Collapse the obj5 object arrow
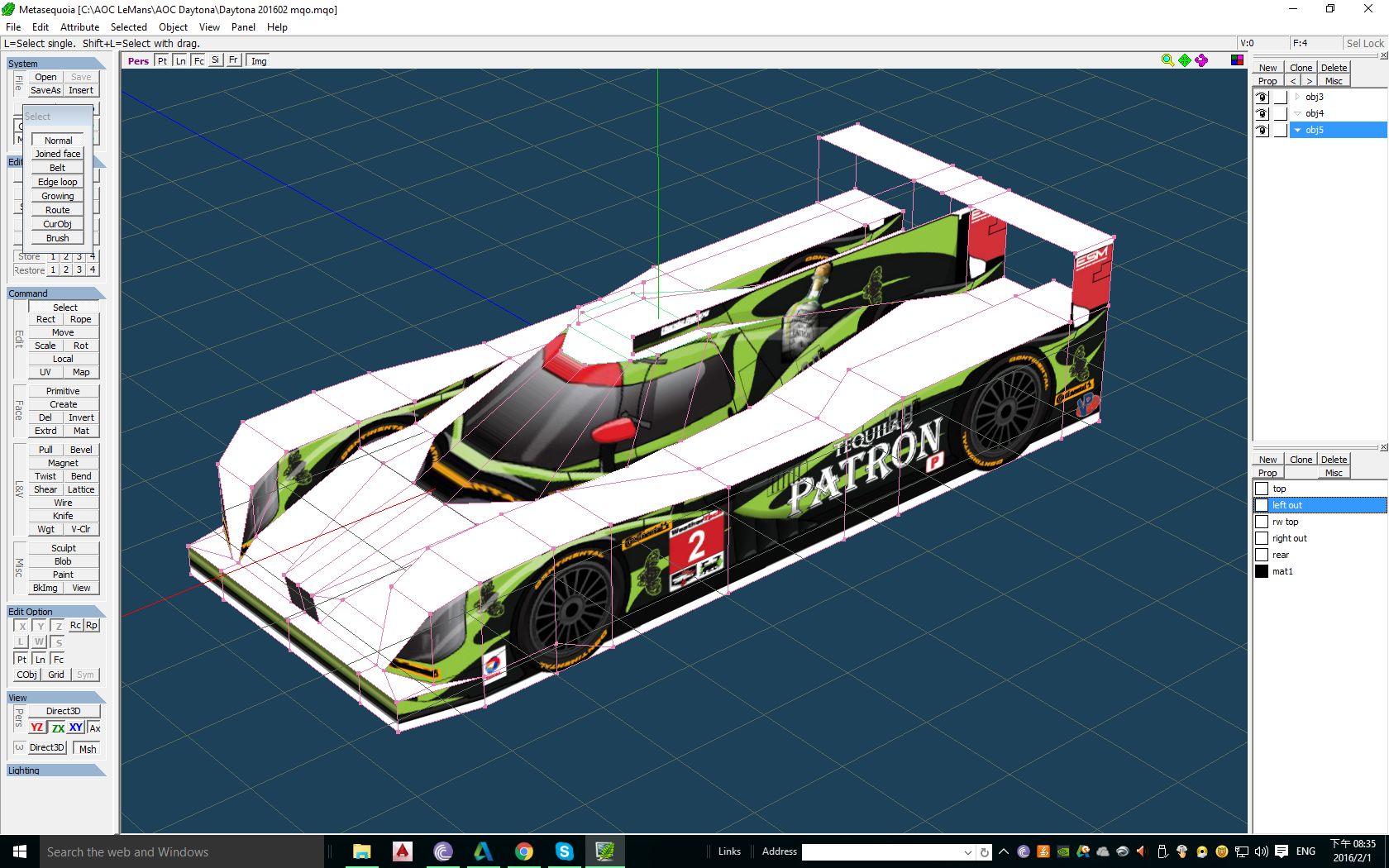 [1297, 130]
